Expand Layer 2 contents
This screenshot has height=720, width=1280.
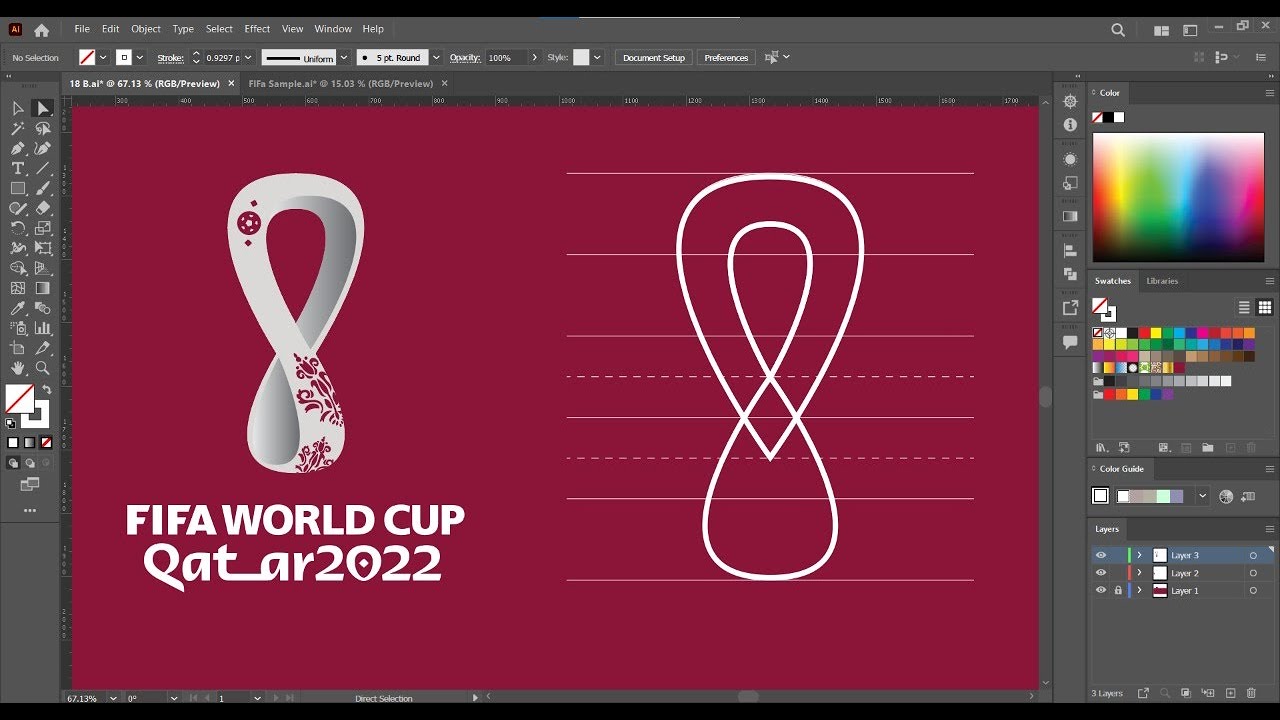coord(1139,573)
